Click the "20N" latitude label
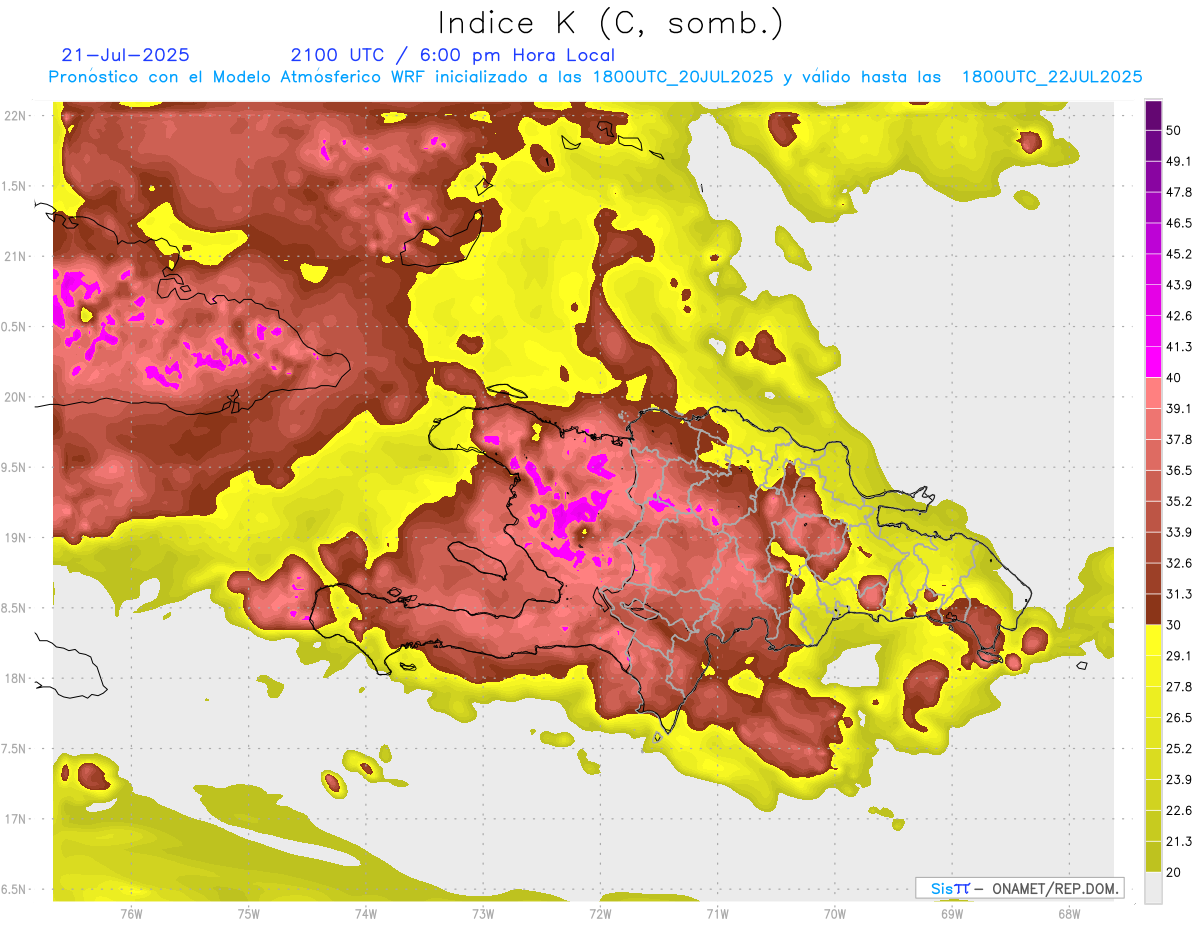This screenshot has height=927, width=1200. [16, 397]
